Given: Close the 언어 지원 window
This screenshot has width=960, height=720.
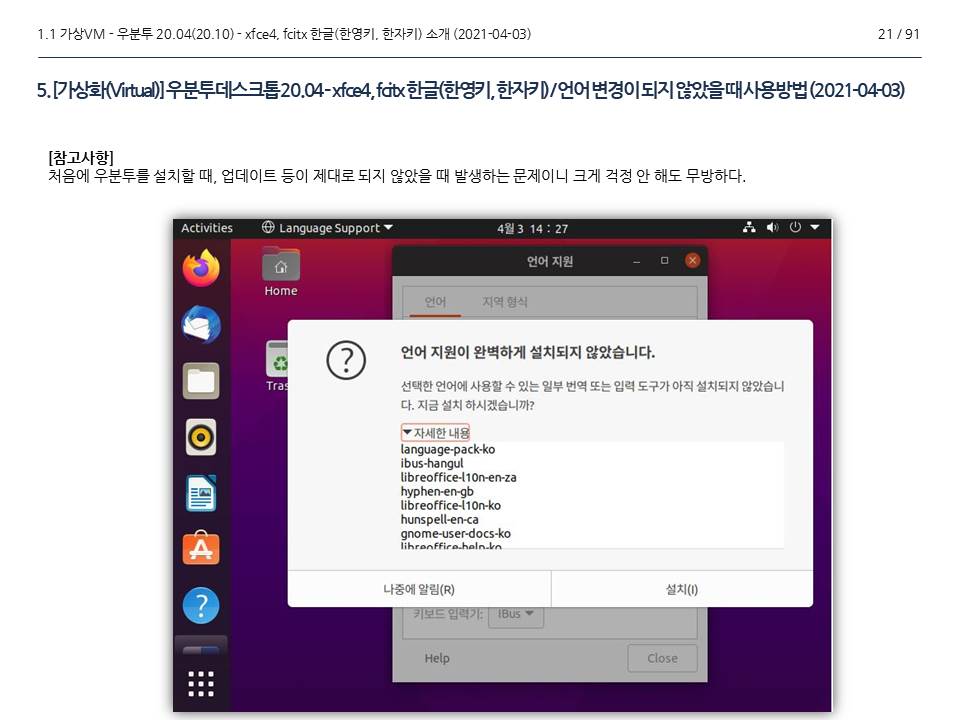Looking at the screenshot, I should [x=692, y=261].
